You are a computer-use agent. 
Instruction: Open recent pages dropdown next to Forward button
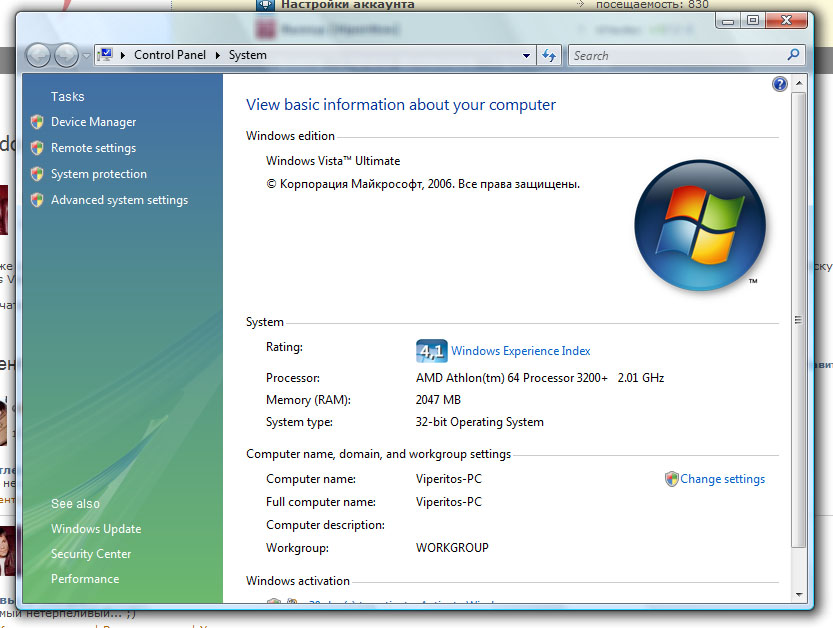pyautogui.click(x=86, y=56)
